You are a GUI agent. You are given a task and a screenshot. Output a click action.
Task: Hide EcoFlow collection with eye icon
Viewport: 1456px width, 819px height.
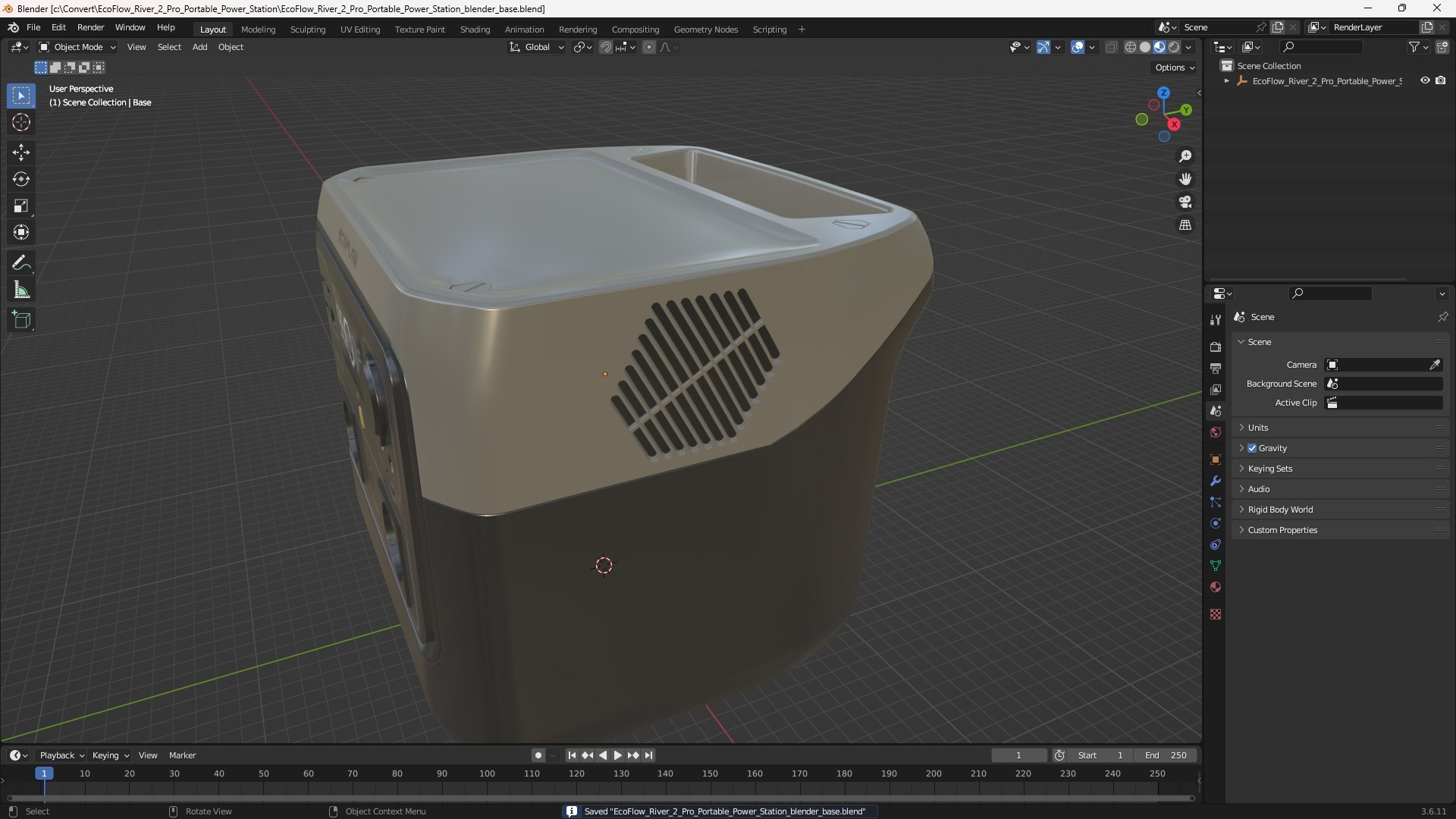(x=1425, y=80)
